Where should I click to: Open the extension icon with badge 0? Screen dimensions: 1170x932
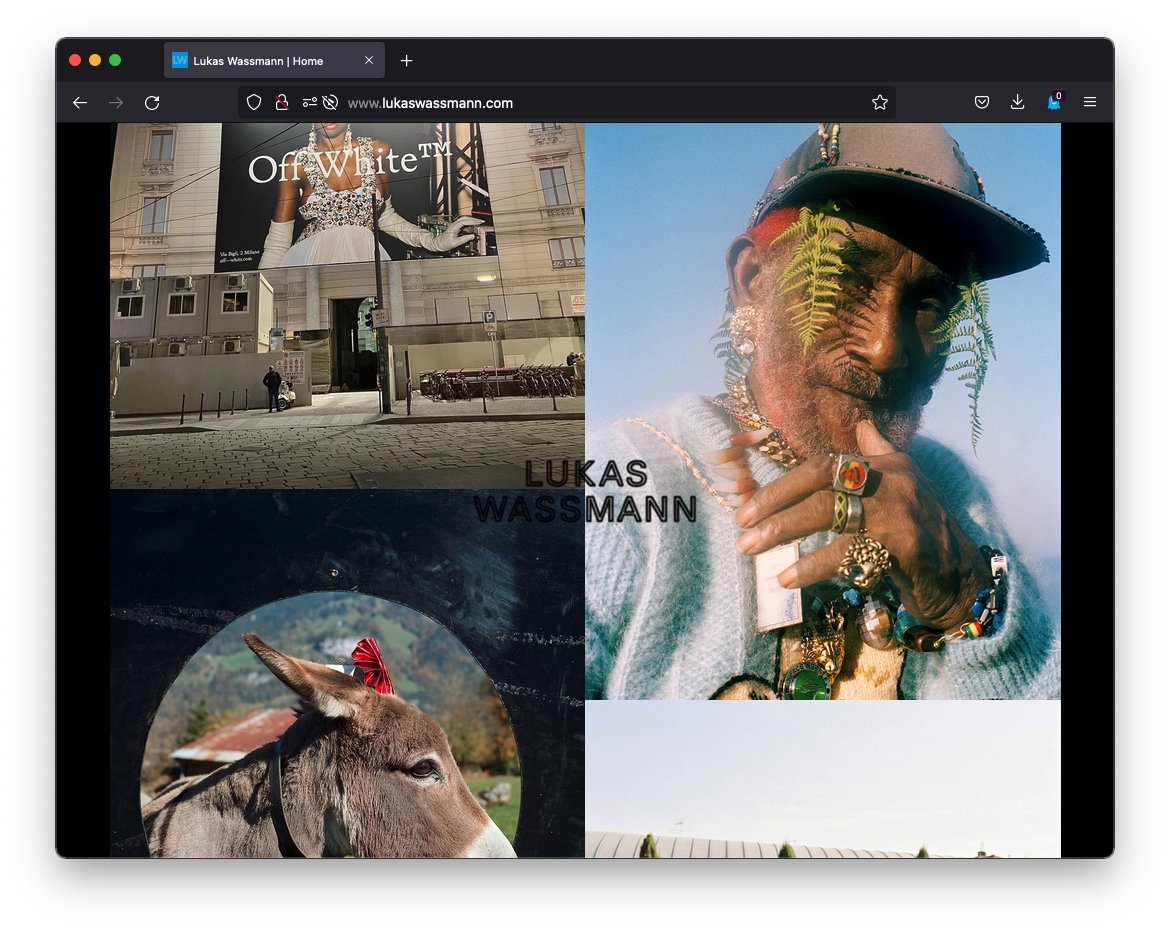point(1054,101)
